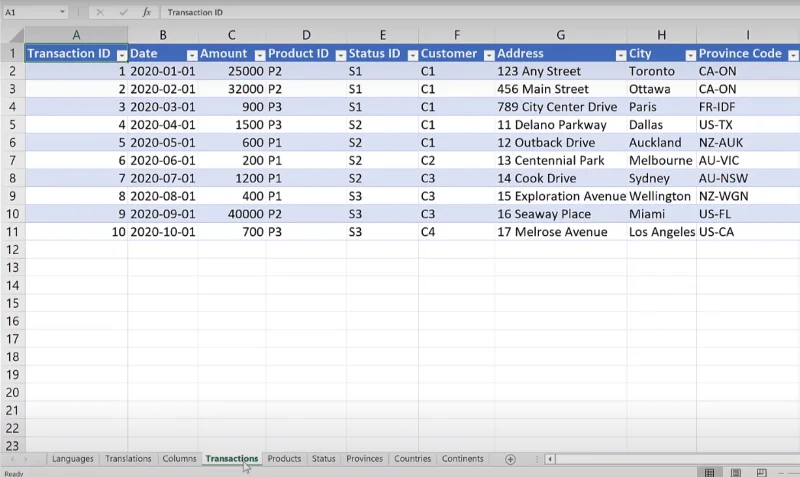Switch to Page Break Preview icon
Screen dimensions: 800x477
761,472
